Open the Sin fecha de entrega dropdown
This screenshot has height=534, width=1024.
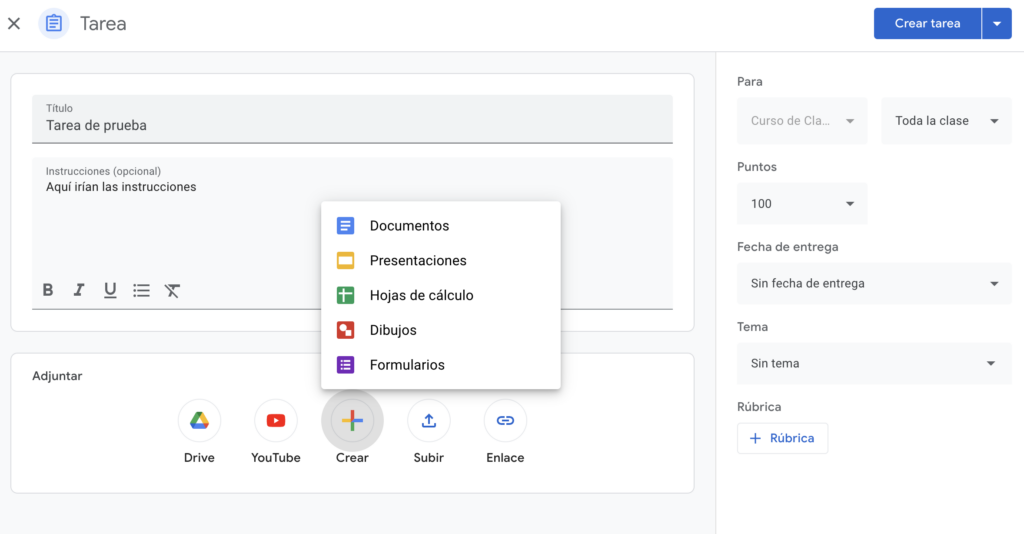(874, 283)
